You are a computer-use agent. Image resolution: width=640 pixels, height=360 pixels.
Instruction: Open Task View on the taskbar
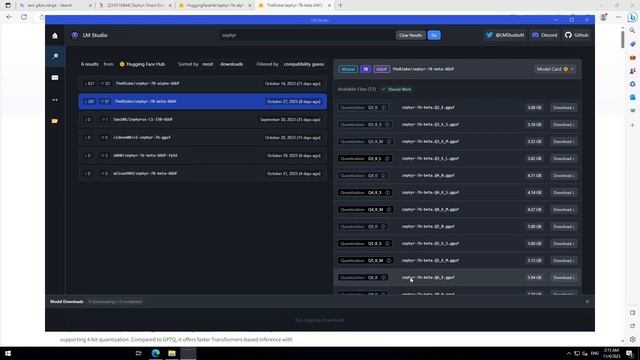[138, 353]
